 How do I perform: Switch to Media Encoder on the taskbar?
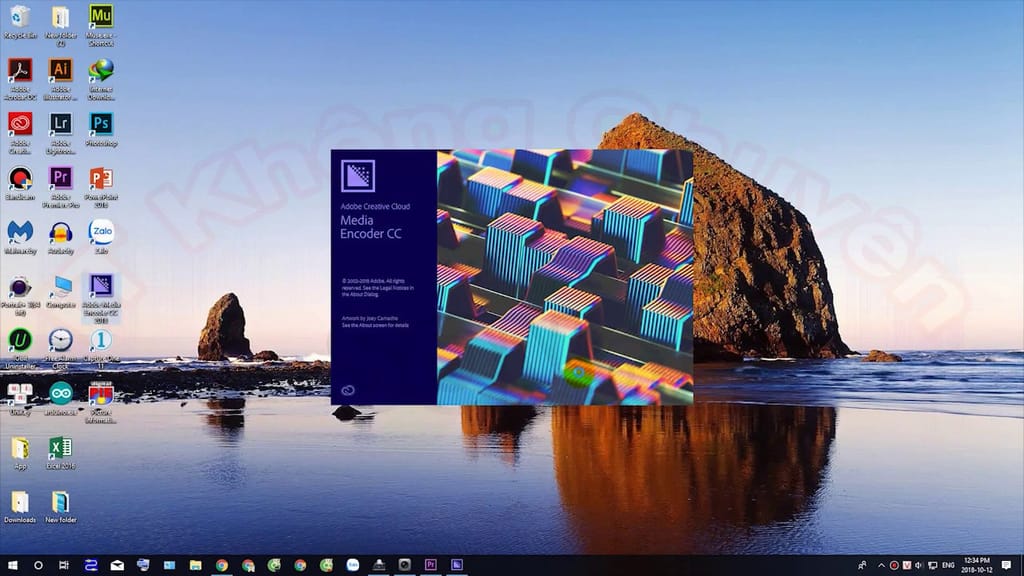coord(456,565)
